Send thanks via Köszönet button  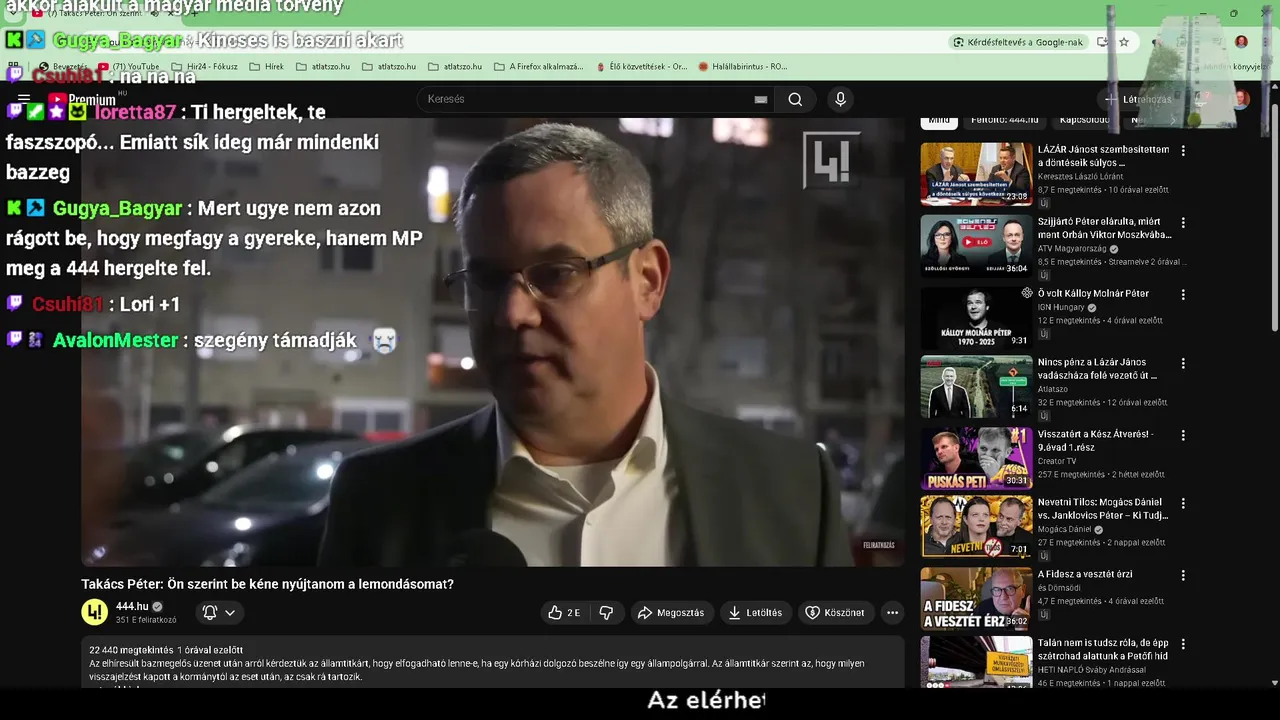[x=835, y=612]
